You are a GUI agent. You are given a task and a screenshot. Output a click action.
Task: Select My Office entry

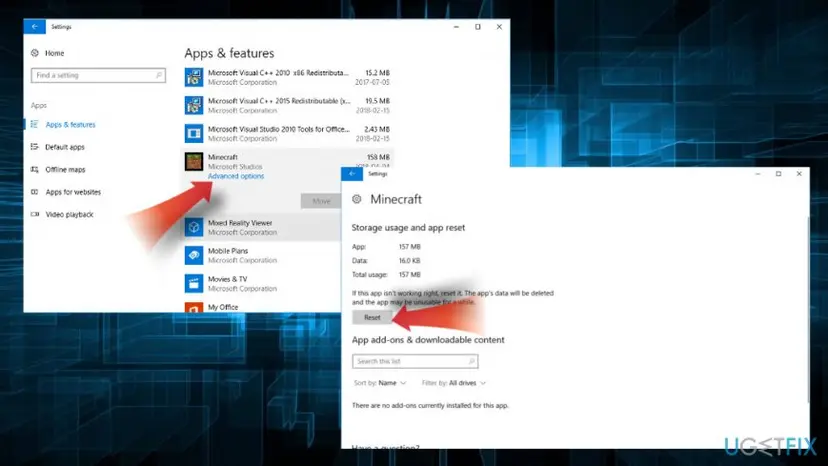[x=262, y=307]
